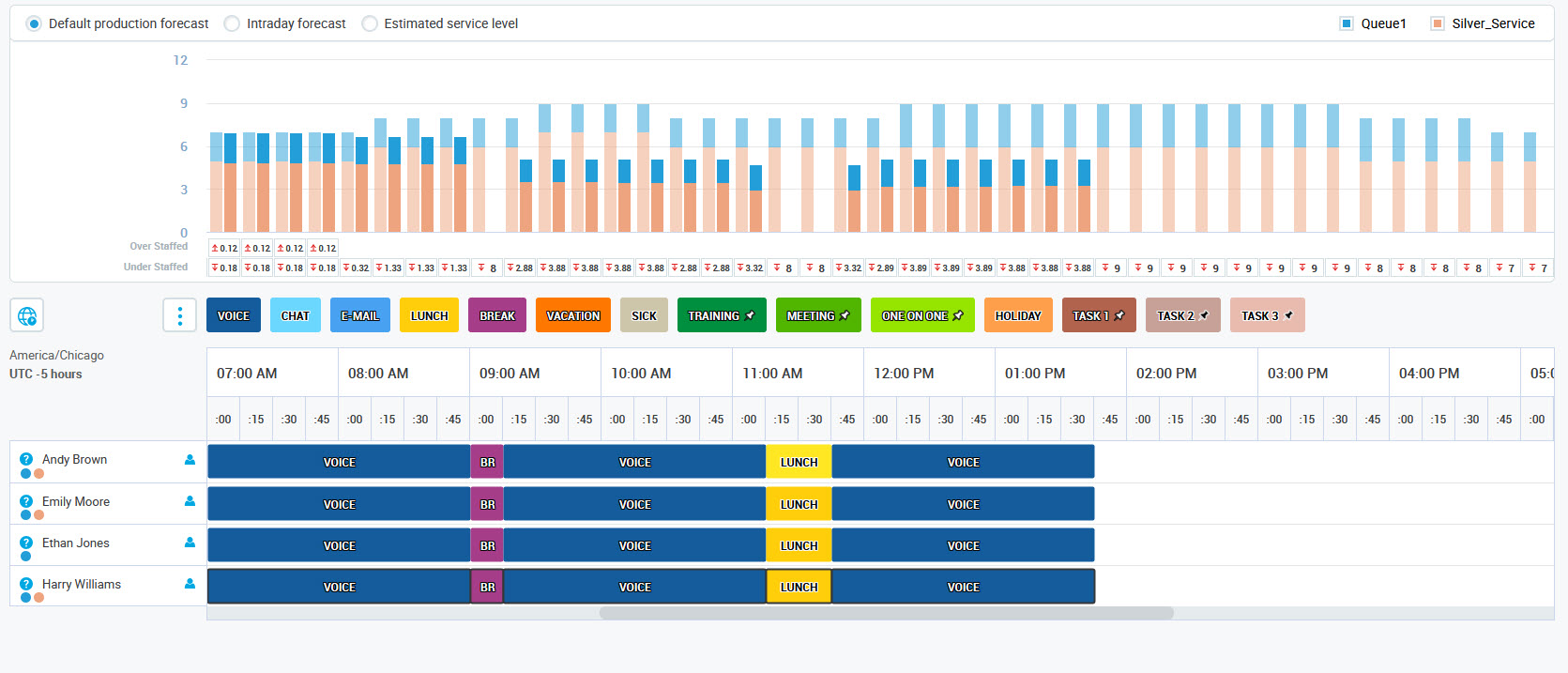Select Default production forecast radio button

[x=34, y=23]
